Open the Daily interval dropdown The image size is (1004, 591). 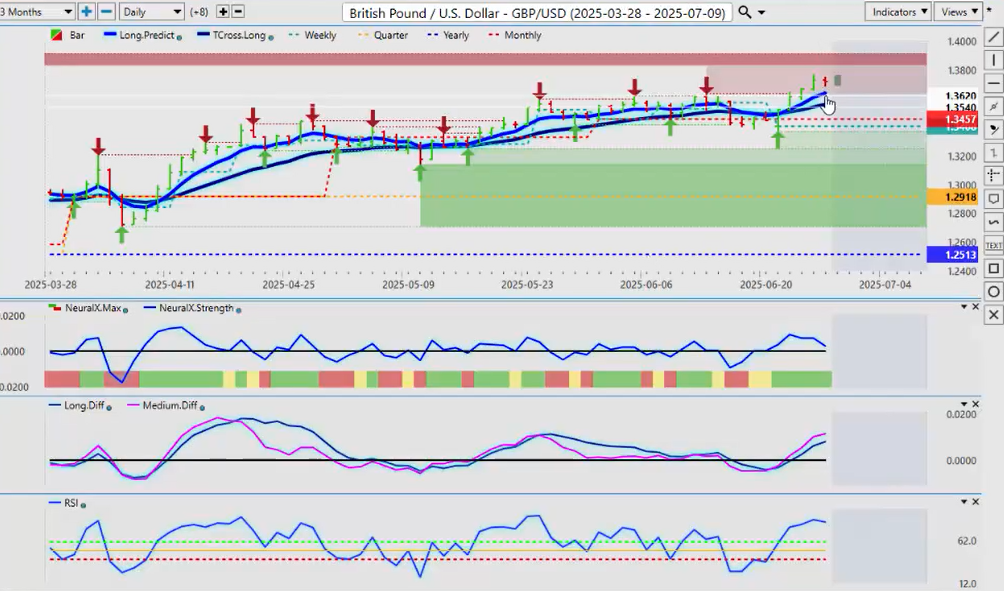[x=151, y=12]
